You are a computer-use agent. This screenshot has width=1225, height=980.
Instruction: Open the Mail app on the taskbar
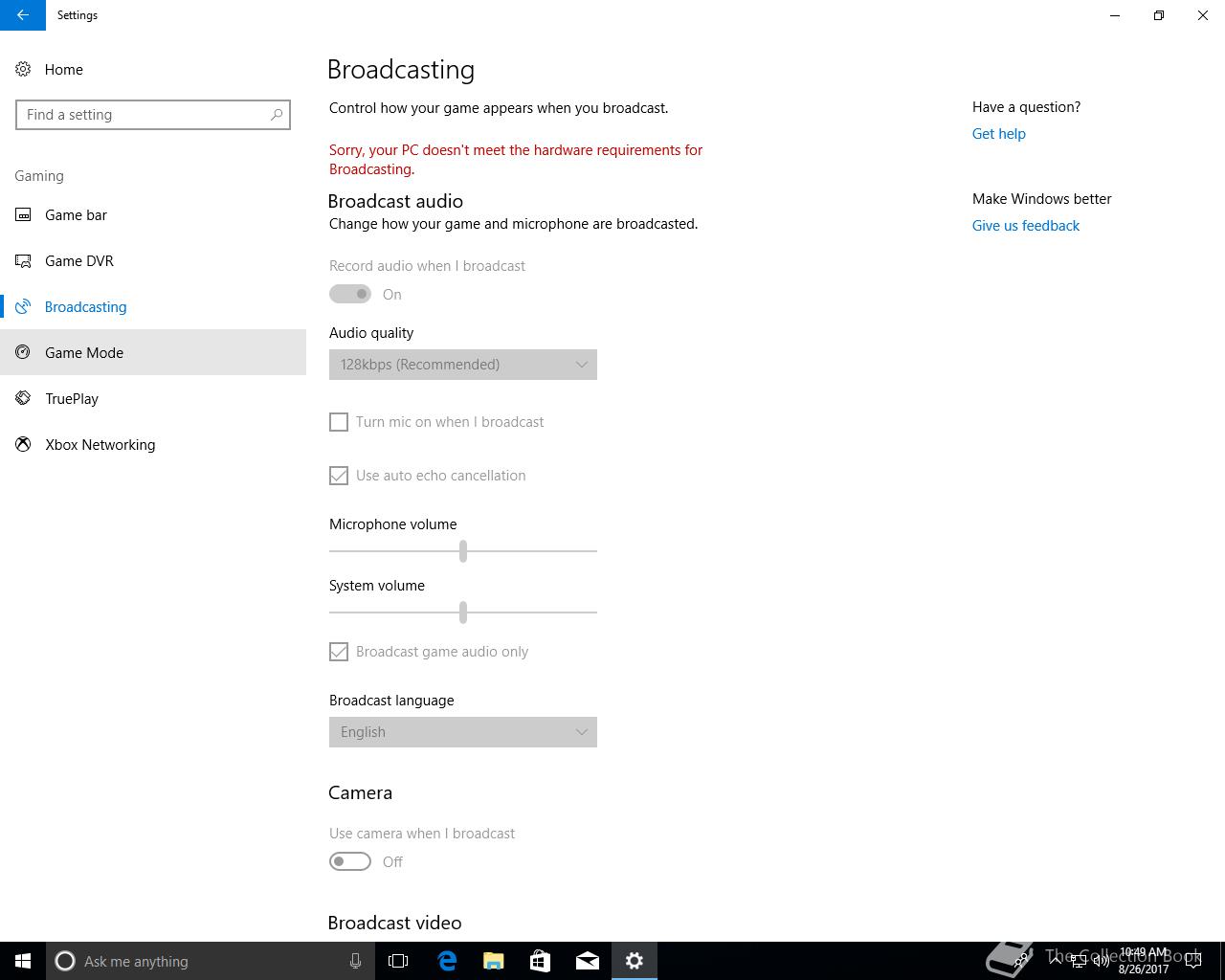(588, 961)
